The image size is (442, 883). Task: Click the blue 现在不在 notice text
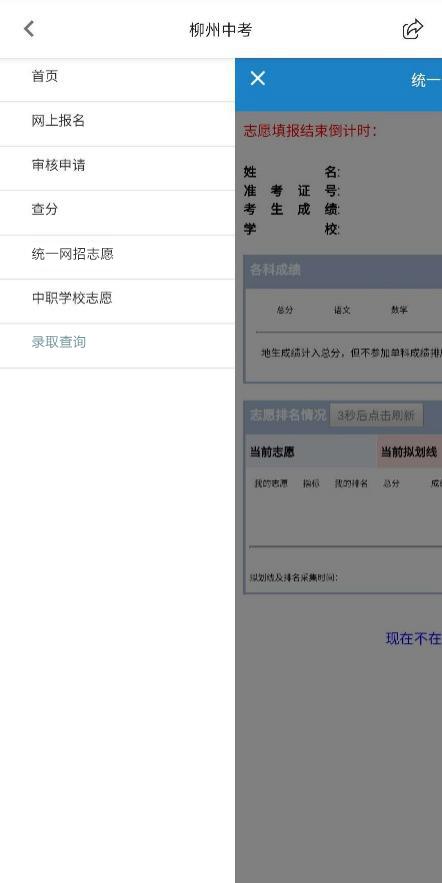413,638
